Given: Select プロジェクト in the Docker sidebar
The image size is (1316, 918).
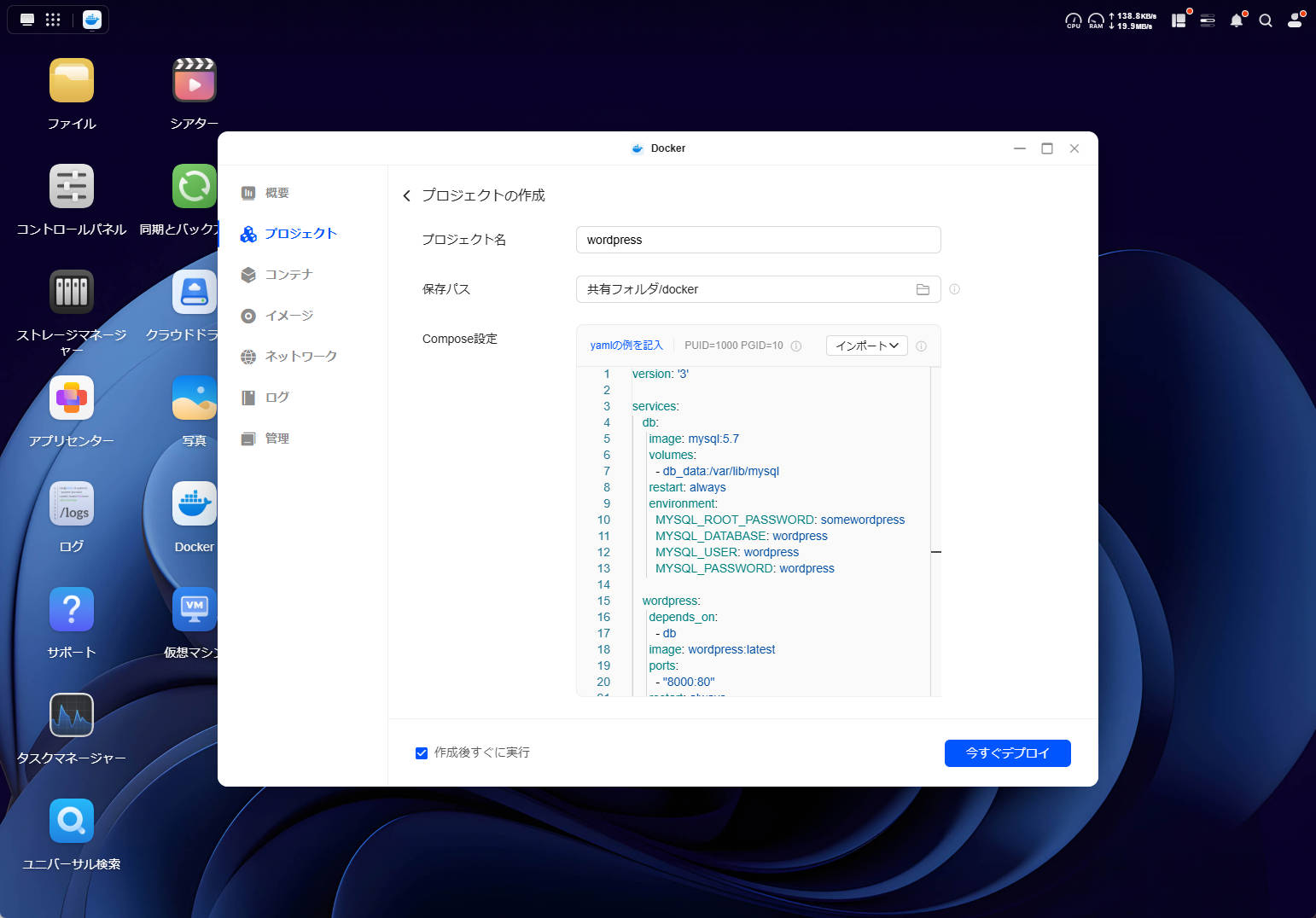Looking at the screenshot, I should (x=288, y=234).
